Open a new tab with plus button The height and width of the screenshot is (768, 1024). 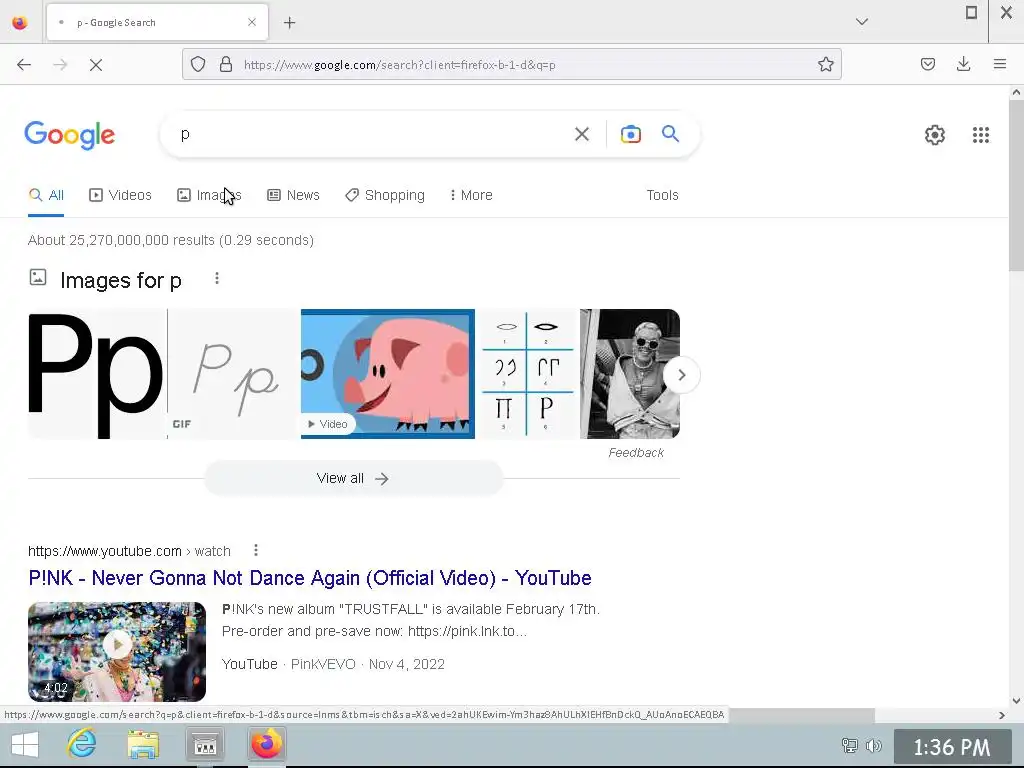[x=289, y=23]
